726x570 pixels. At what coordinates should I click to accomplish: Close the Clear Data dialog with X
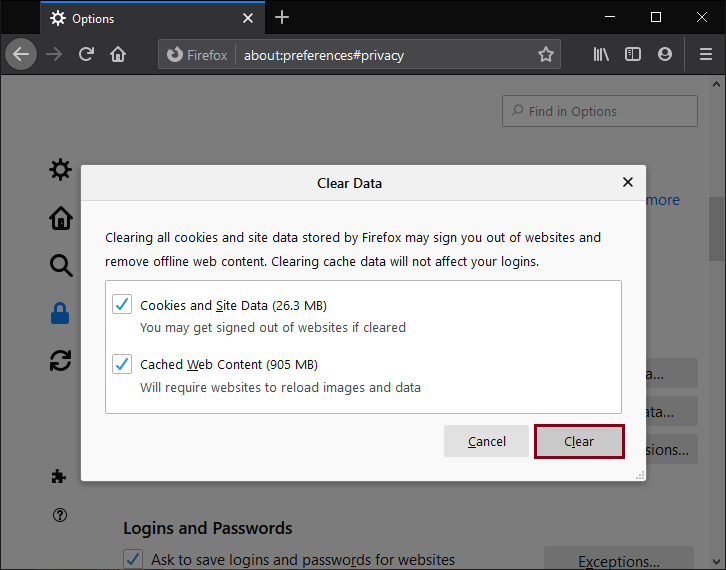coord(628,182)
